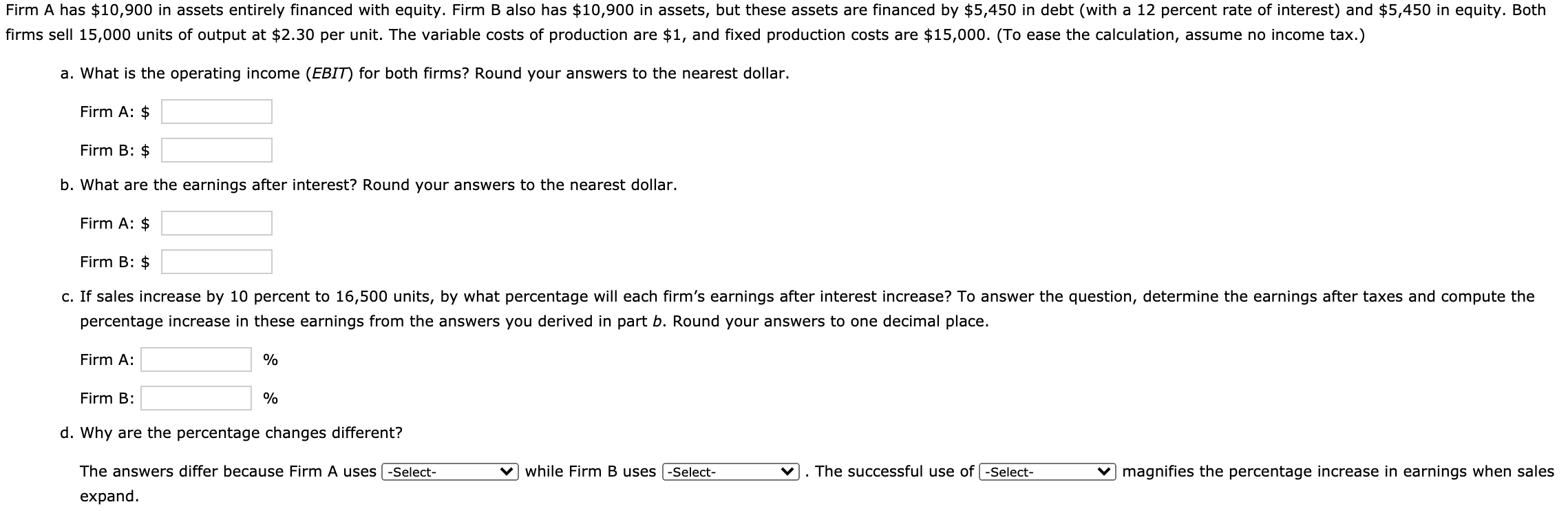Select the Firm A earnings after interest box
1568x511 pixels.
point(215,223)
